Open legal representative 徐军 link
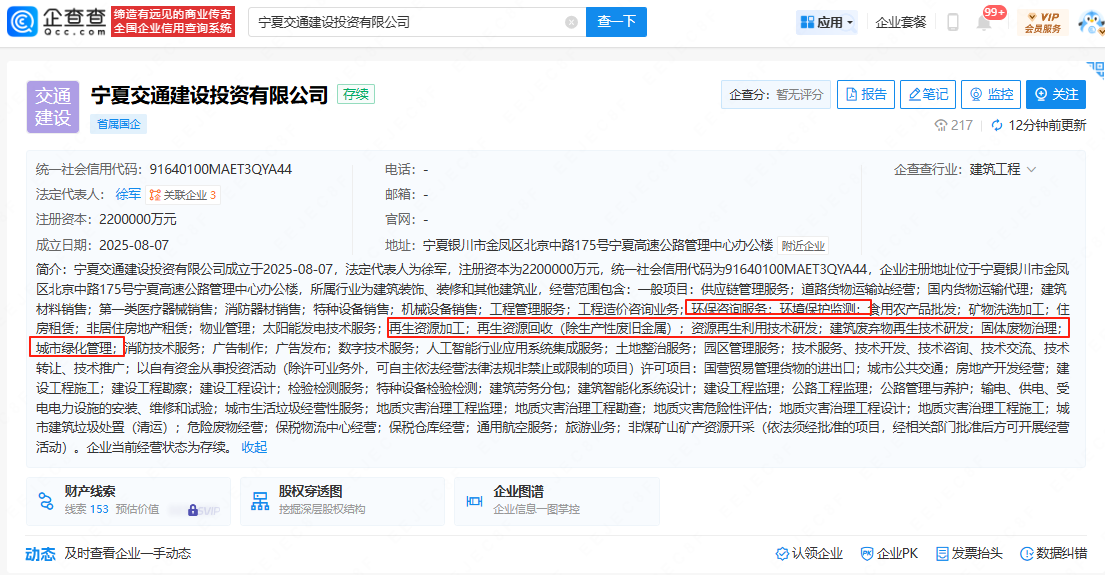The height and width of the screenshot is (575, 1105). (128, 194)
